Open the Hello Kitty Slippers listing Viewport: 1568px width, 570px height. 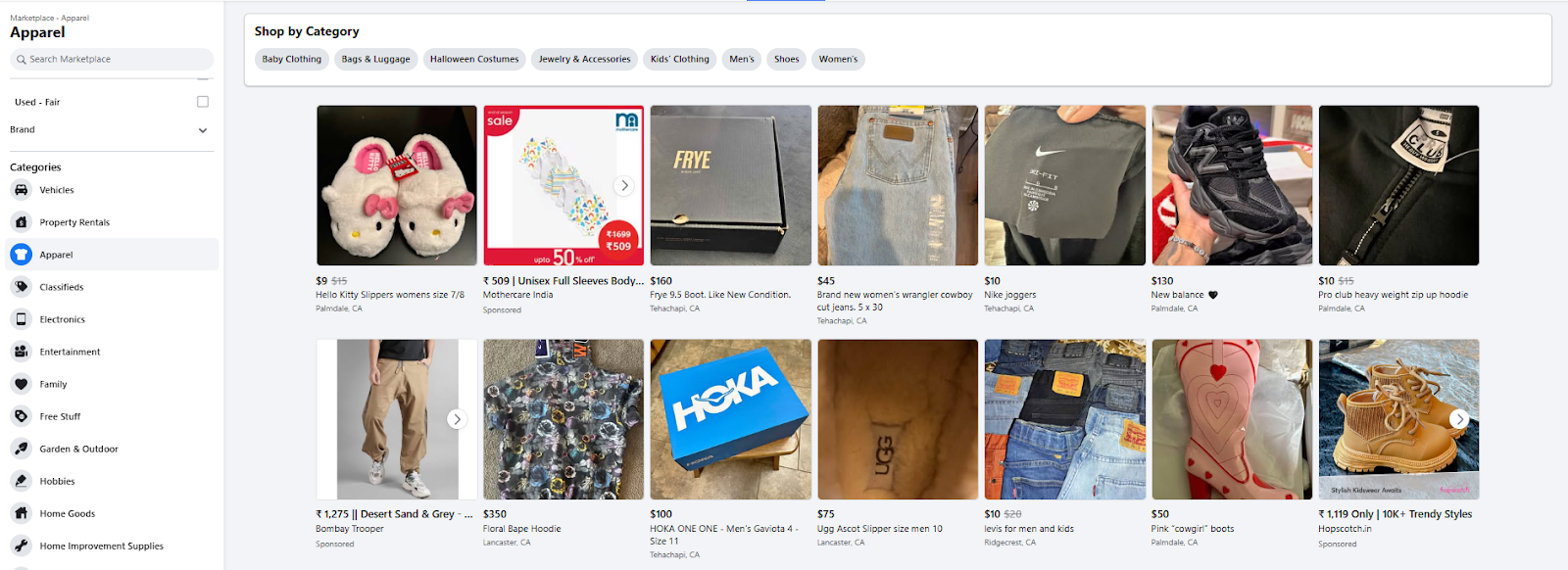point(396,185)
